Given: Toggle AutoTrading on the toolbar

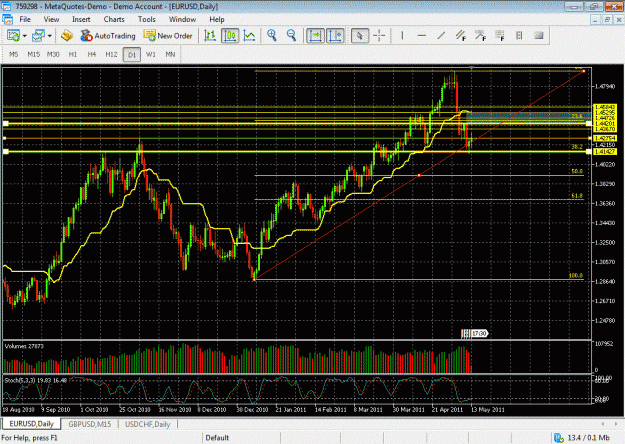Looking at the screenshot, I should [x=108, y=36].
